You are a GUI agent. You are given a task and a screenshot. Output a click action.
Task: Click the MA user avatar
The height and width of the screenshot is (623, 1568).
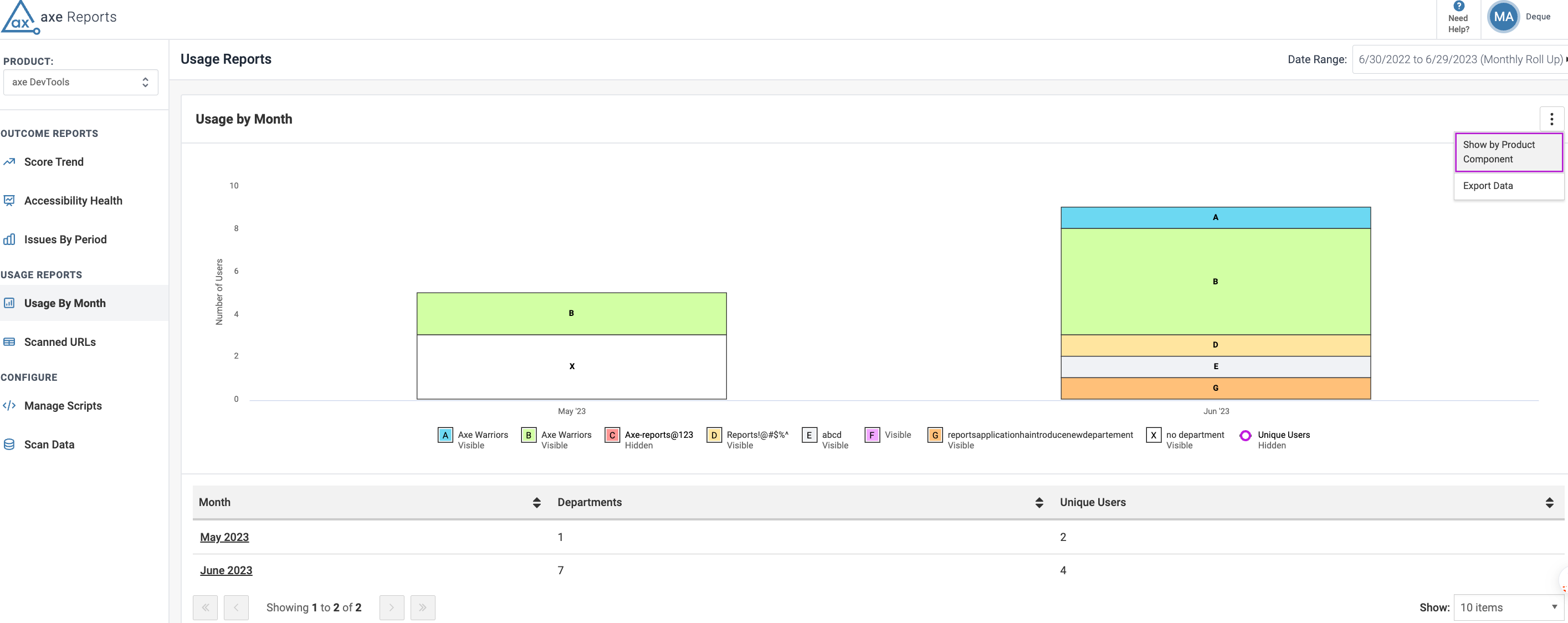coord(1503,17)
